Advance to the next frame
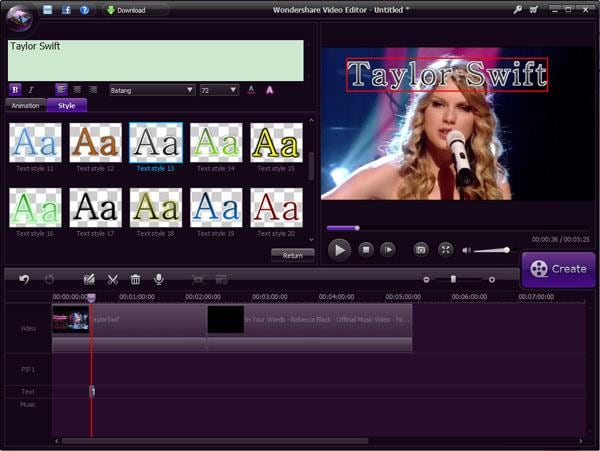Screen dimensions: 600x451 click(x=388, y=250)
